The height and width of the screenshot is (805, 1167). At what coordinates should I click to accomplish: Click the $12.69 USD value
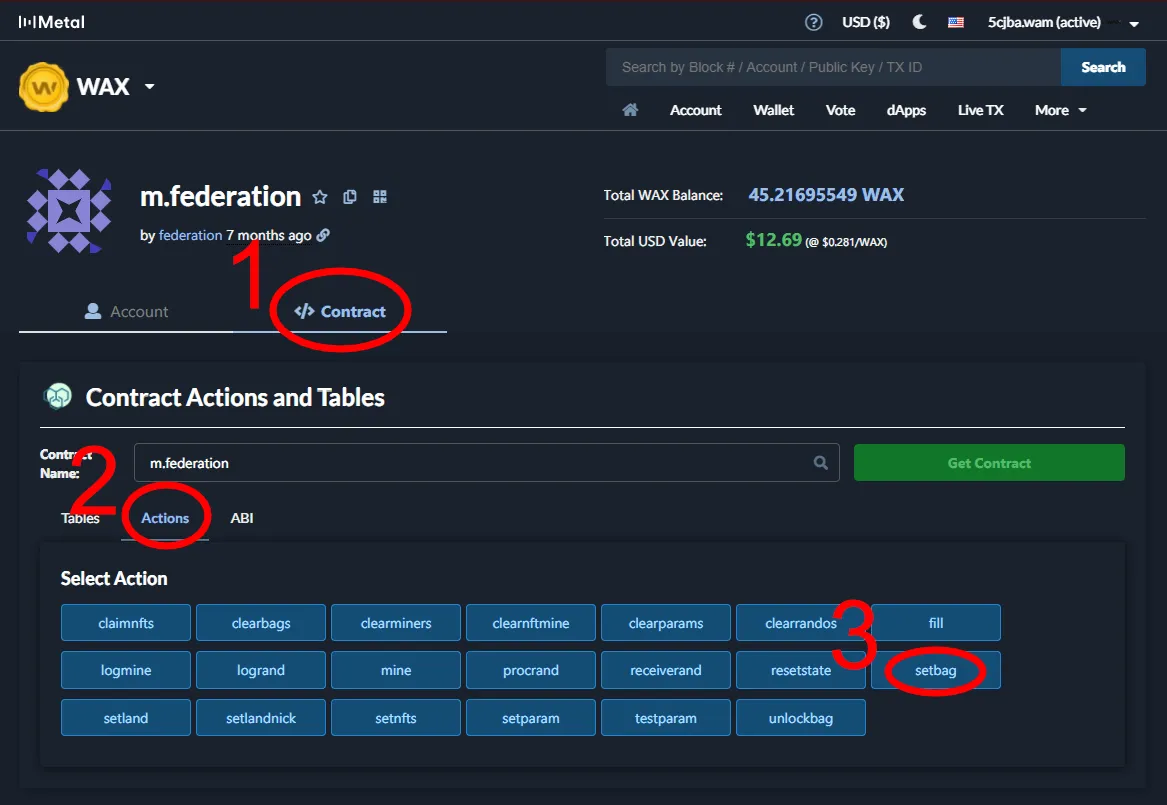[774, 240]
